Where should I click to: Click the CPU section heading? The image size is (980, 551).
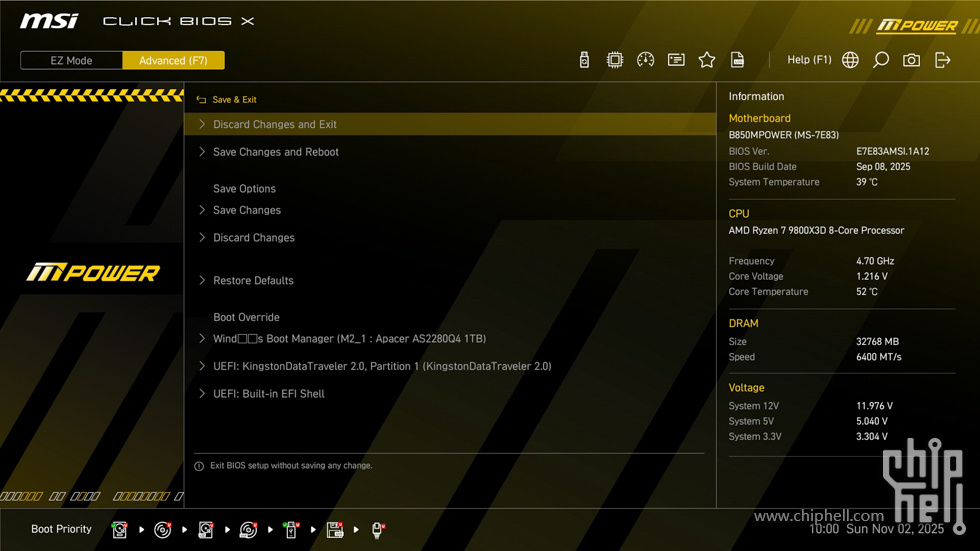pyautogui.click(x=739, y=214)
